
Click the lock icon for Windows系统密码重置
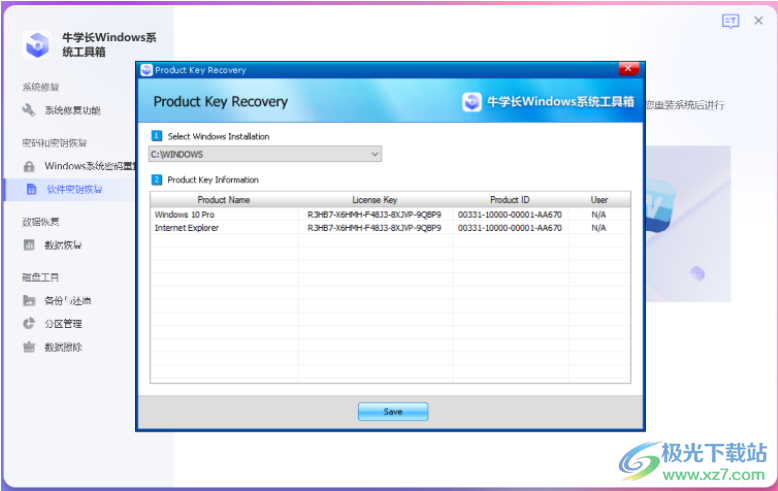click(x=29, y=166)
